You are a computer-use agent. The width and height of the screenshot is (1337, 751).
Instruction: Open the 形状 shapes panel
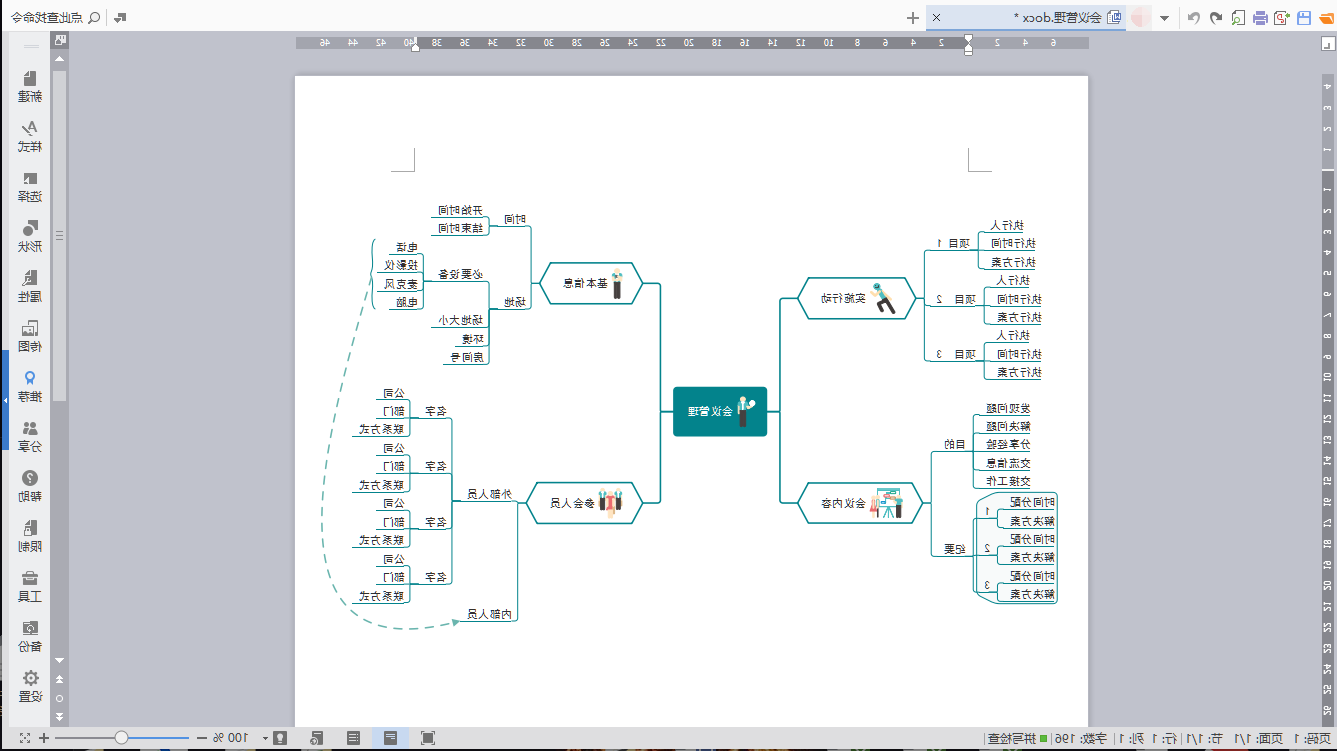[31, 237]
